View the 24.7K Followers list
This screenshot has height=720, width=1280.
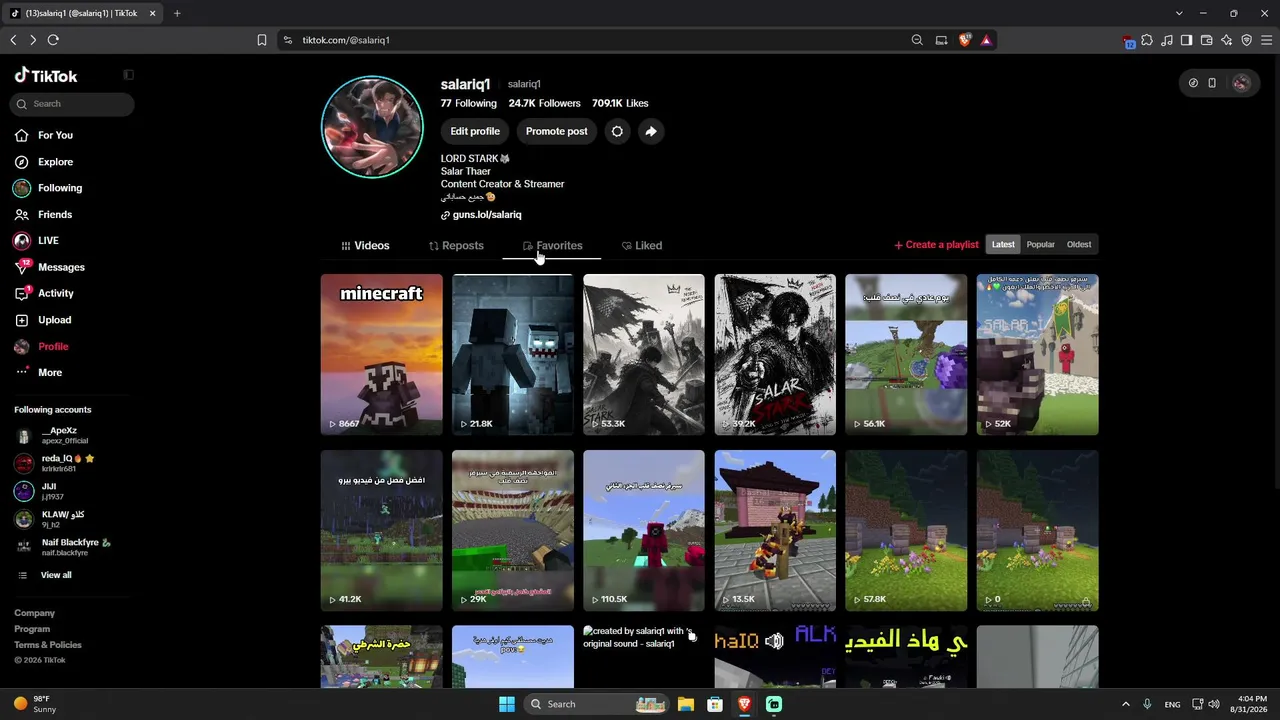pos(544,103)
